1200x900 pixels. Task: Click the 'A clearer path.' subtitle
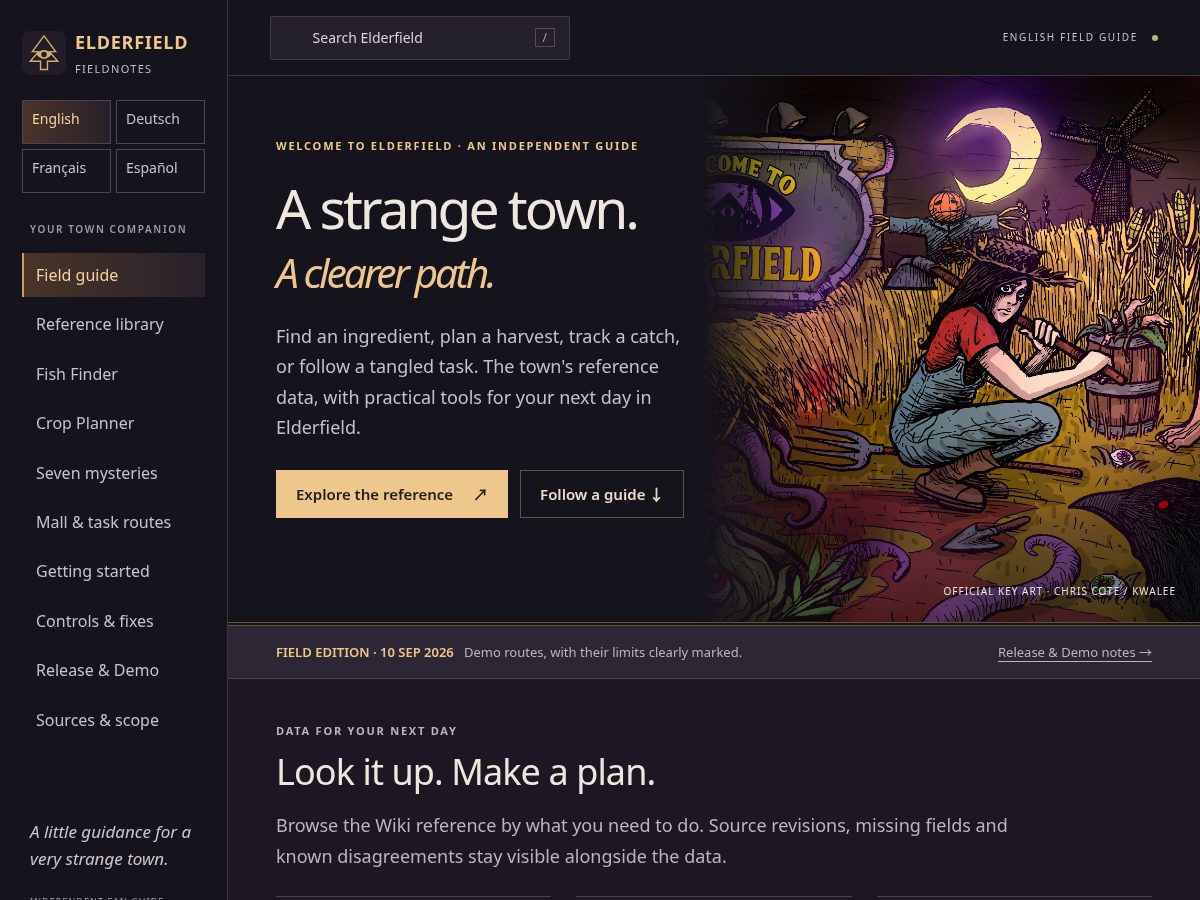(384, 274)
